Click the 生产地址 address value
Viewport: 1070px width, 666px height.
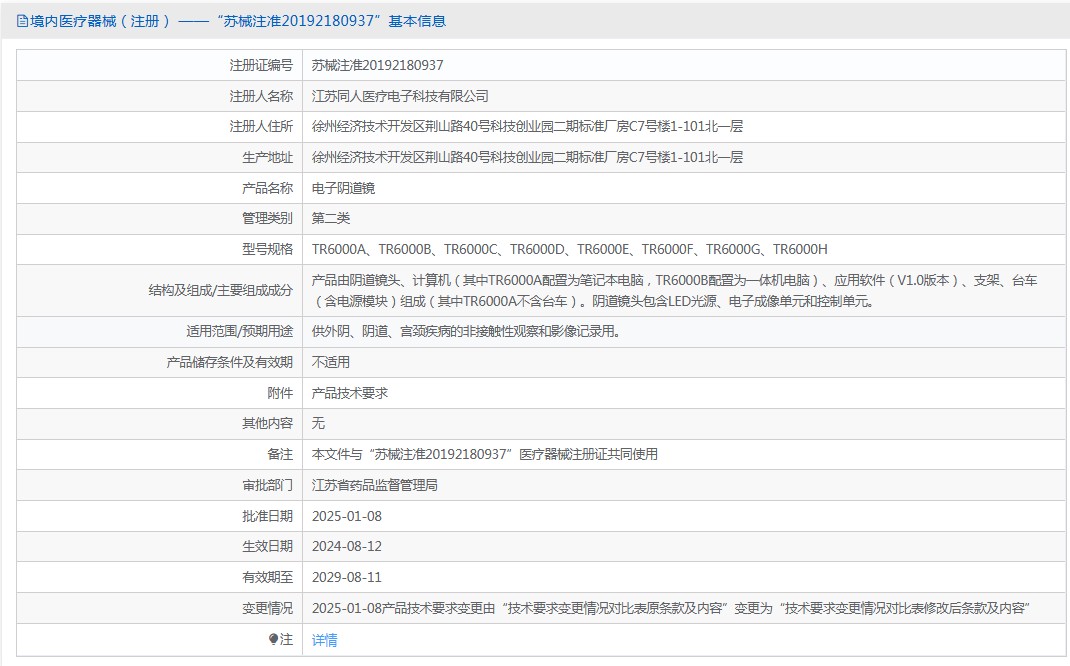[x=527, y=157]
